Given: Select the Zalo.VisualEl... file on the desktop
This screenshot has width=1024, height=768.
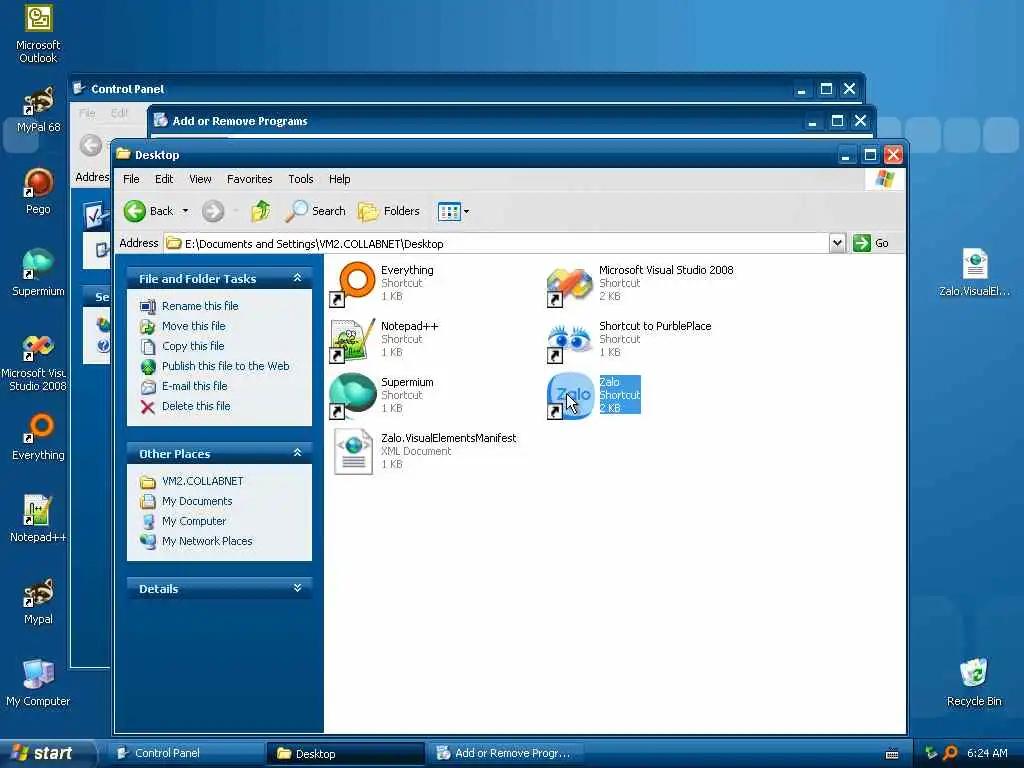Looking at the screenshot, I should 974,273.
